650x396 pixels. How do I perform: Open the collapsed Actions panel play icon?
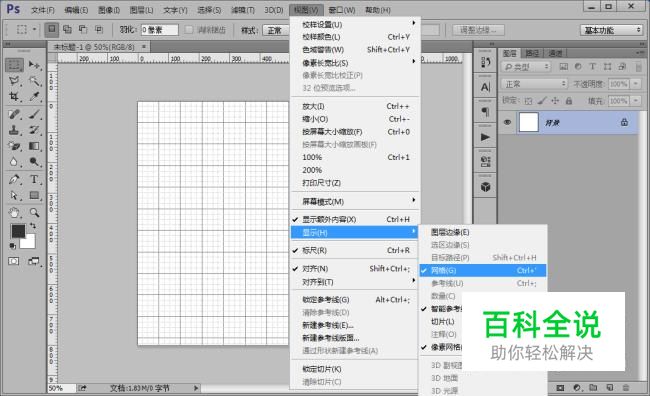[x=485, y=137]
